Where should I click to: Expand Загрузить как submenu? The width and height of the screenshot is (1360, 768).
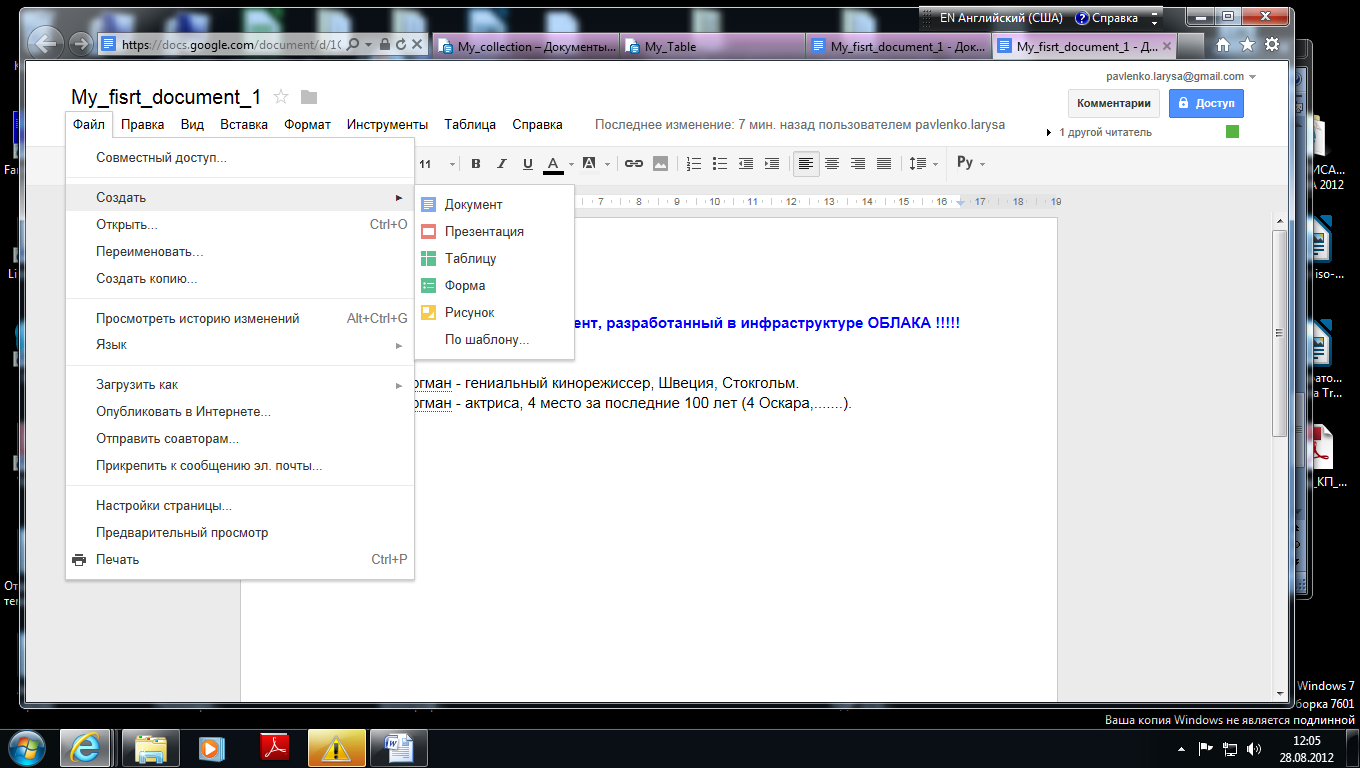click(x=240, y=385)
